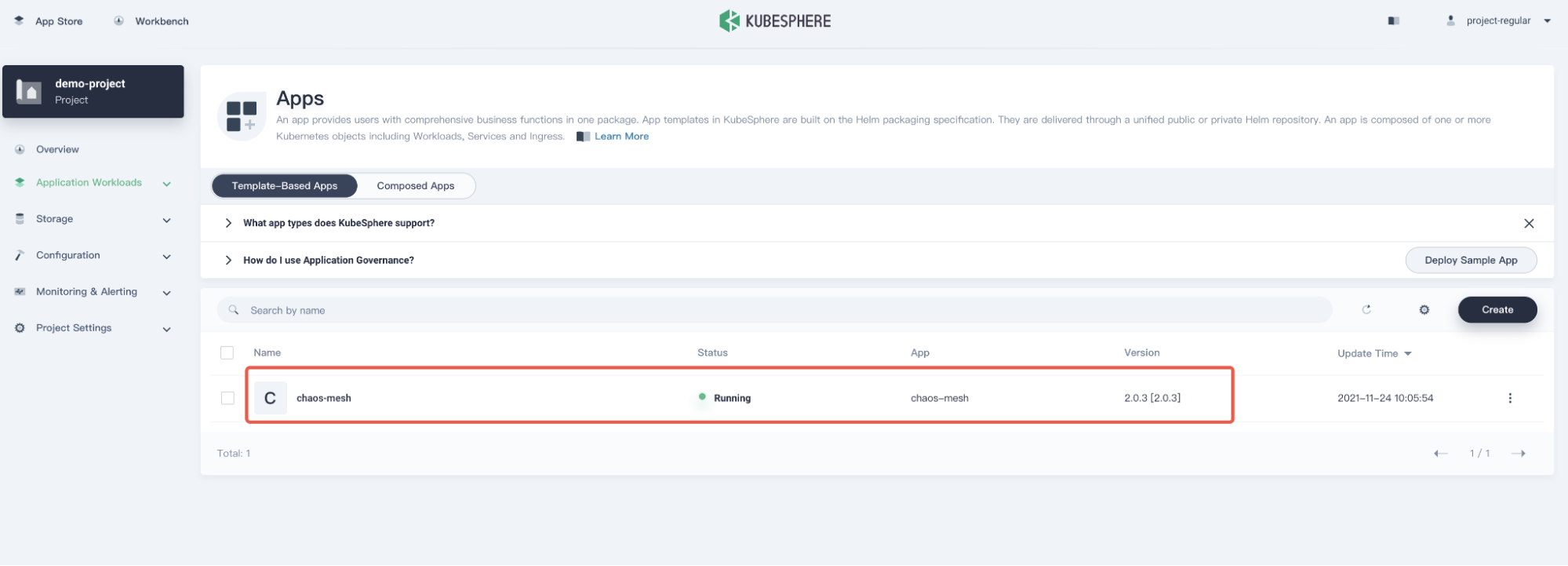1568x566 pixels.
Task: Close the help tips panel
Action: 1529,224
